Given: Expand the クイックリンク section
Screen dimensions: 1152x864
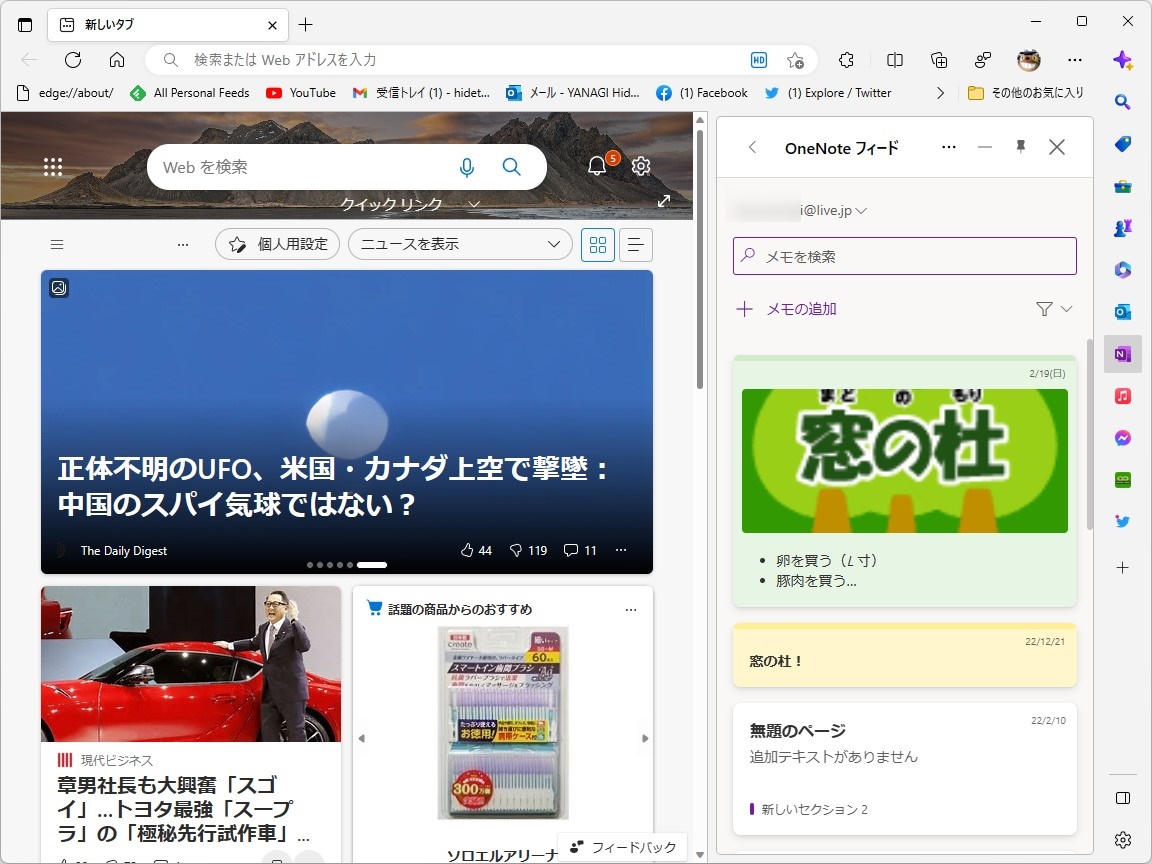Looking at the screenshot, I should [x=474, y=204].
